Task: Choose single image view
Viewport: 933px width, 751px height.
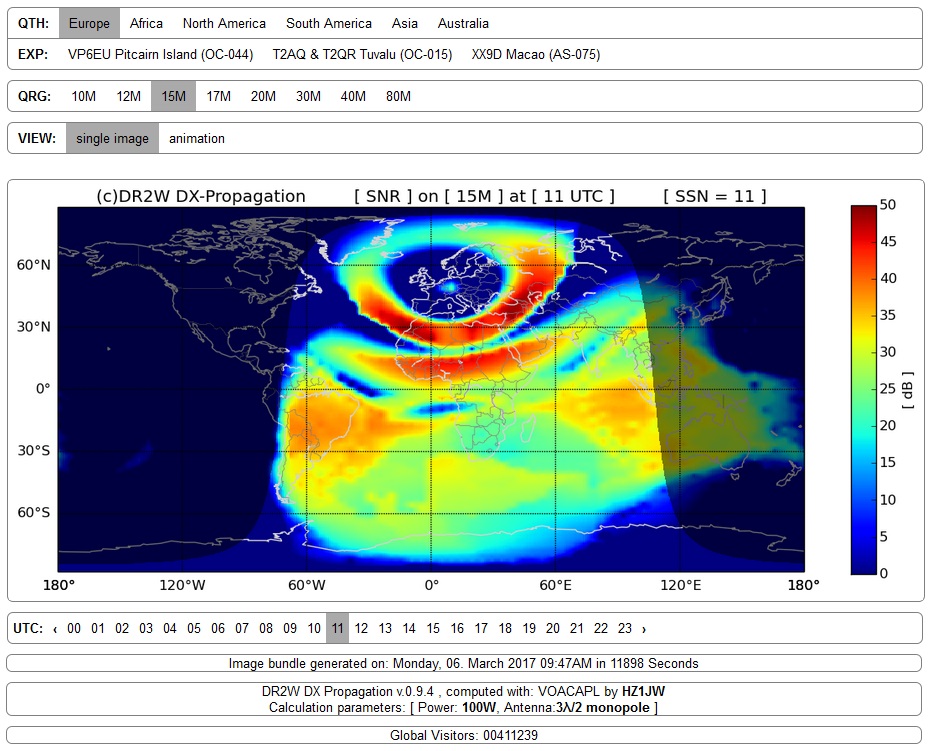Action: pyautogui.click(x=112, y=138)
